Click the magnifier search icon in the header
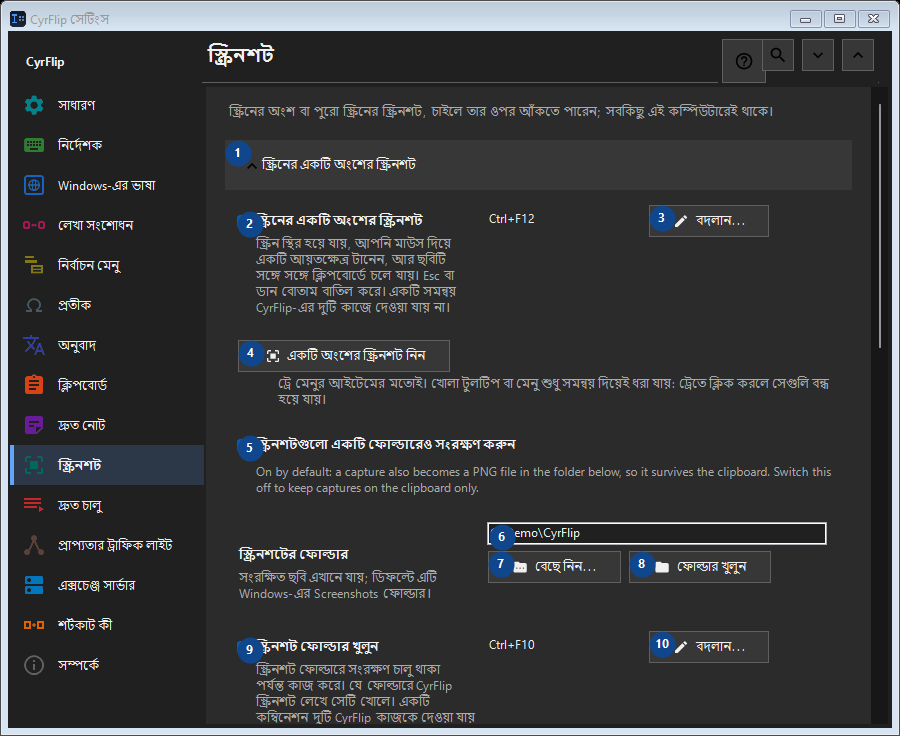900x736 pixels. coord(778,55)
